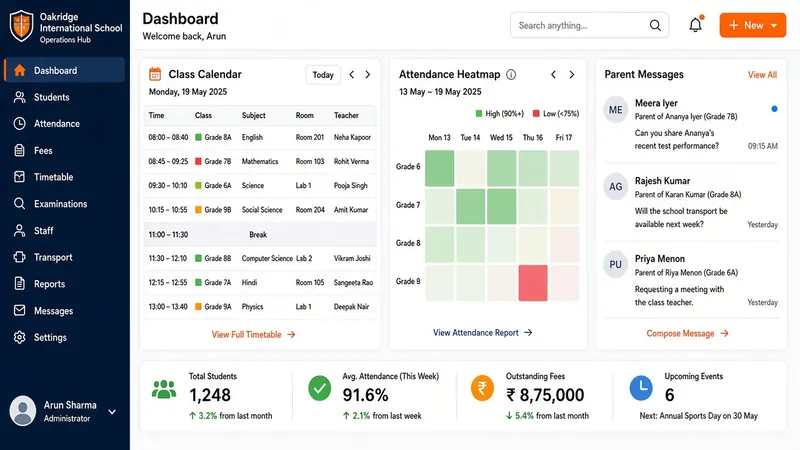This screenshot has height=450, width=800.
Task: Click the Today button
Action: point(323,74)
